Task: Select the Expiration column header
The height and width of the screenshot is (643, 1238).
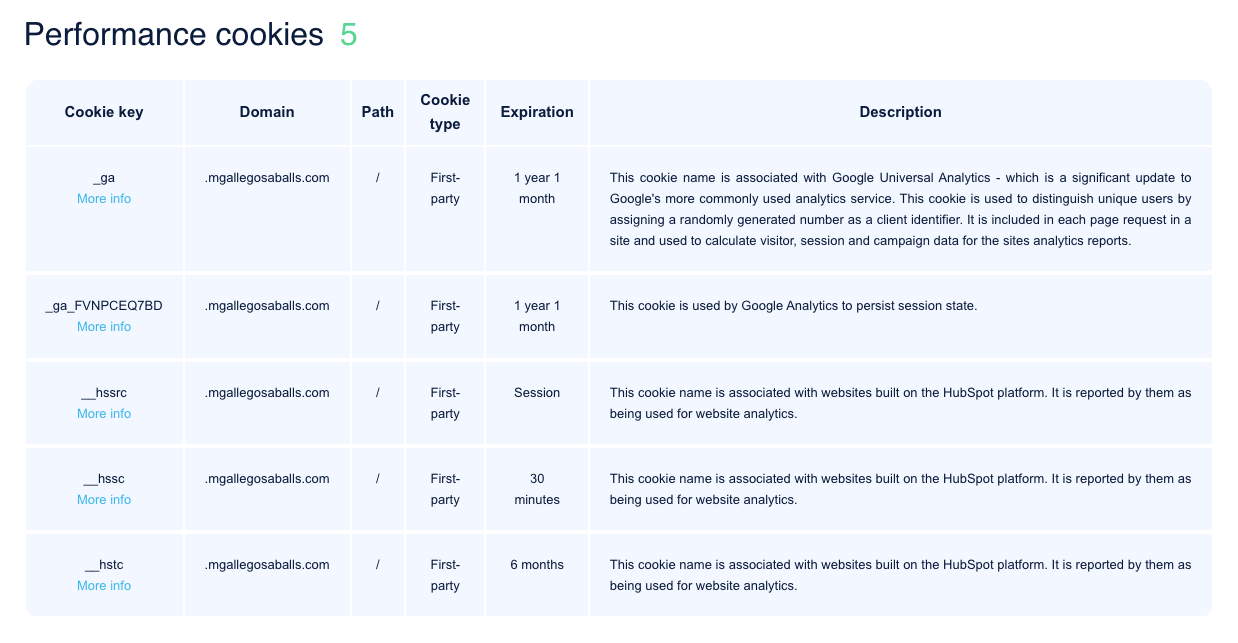Action: (x=537, y=112)
